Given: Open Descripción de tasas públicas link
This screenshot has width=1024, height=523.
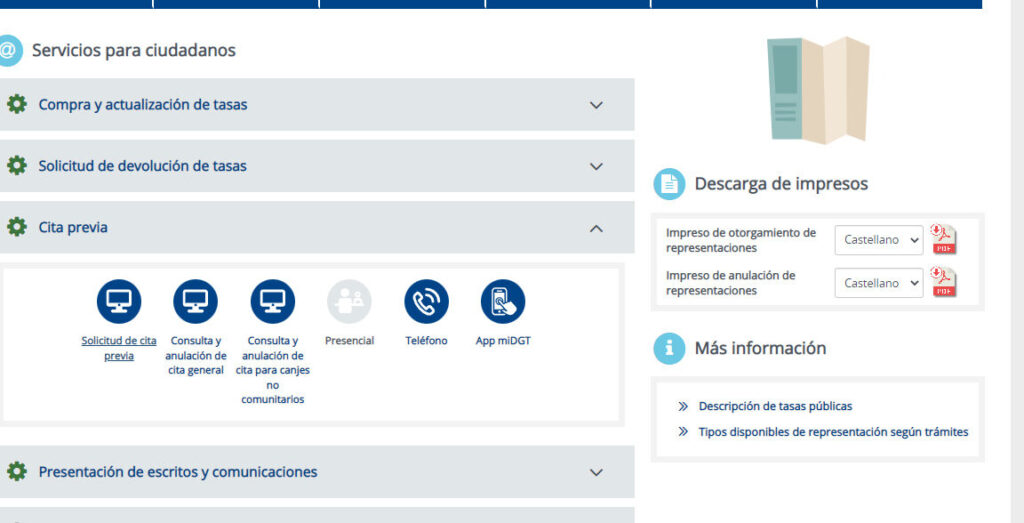Looking at the screenshot, I should [x=775, y=406].
